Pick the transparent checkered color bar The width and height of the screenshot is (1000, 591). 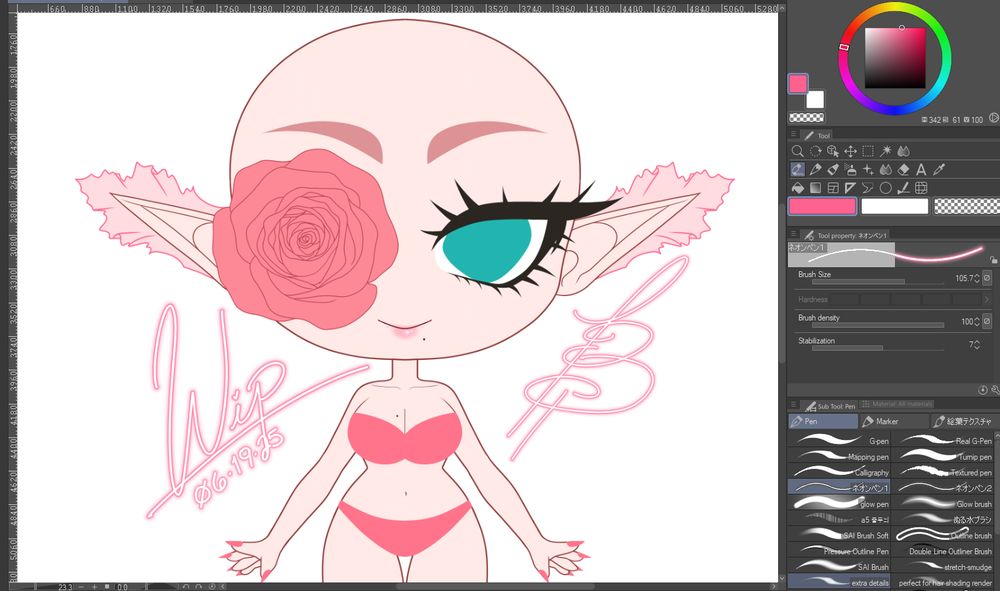click(967, 206)
